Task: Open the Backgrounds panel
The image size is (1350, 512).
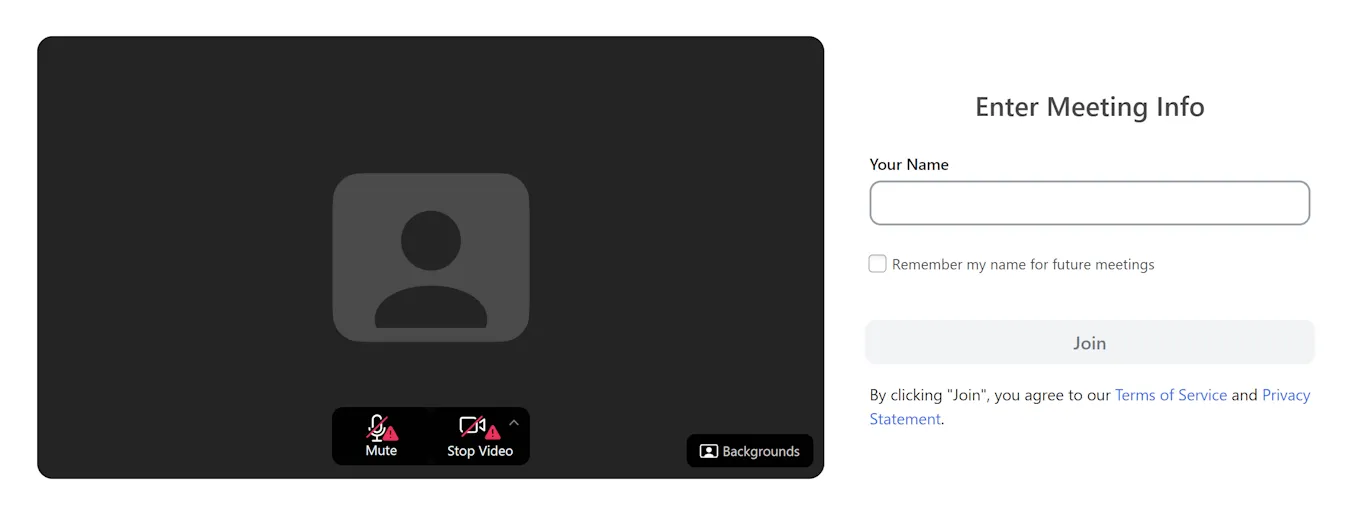Action: coord(750,451)
